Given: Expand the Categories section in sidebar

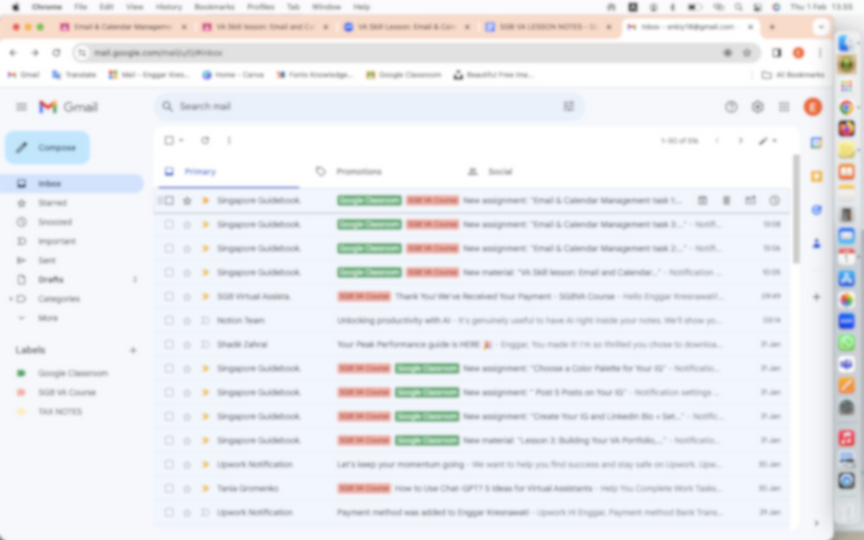Looking at the screenshot, I should coord(10,299).
